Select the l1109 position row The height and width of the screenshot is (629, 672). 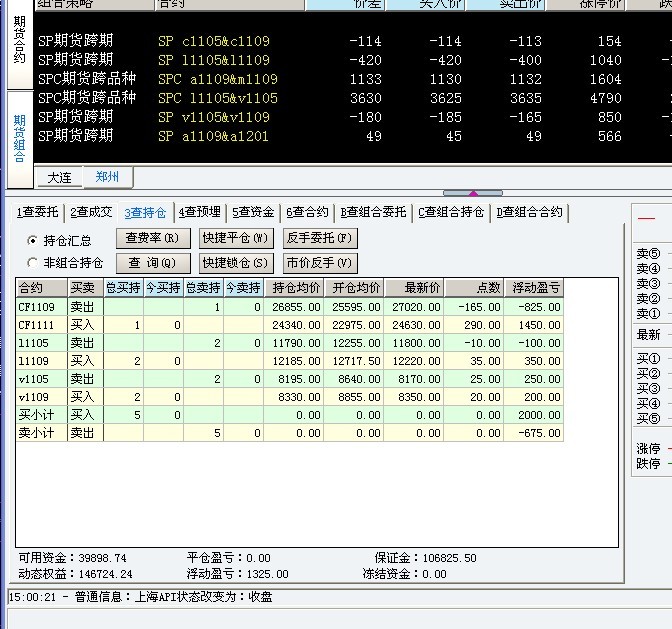click(x=289, y=361)
